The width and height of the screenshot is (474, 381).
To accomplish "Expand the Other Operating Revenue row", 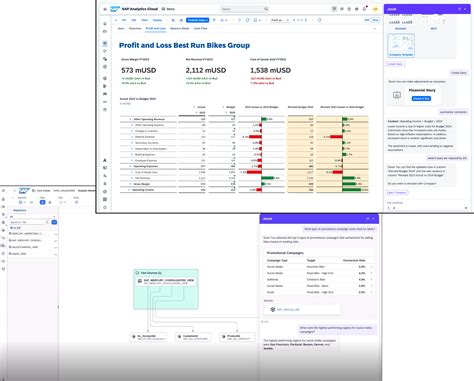I will pyautogui.click(x=130, y=119).
